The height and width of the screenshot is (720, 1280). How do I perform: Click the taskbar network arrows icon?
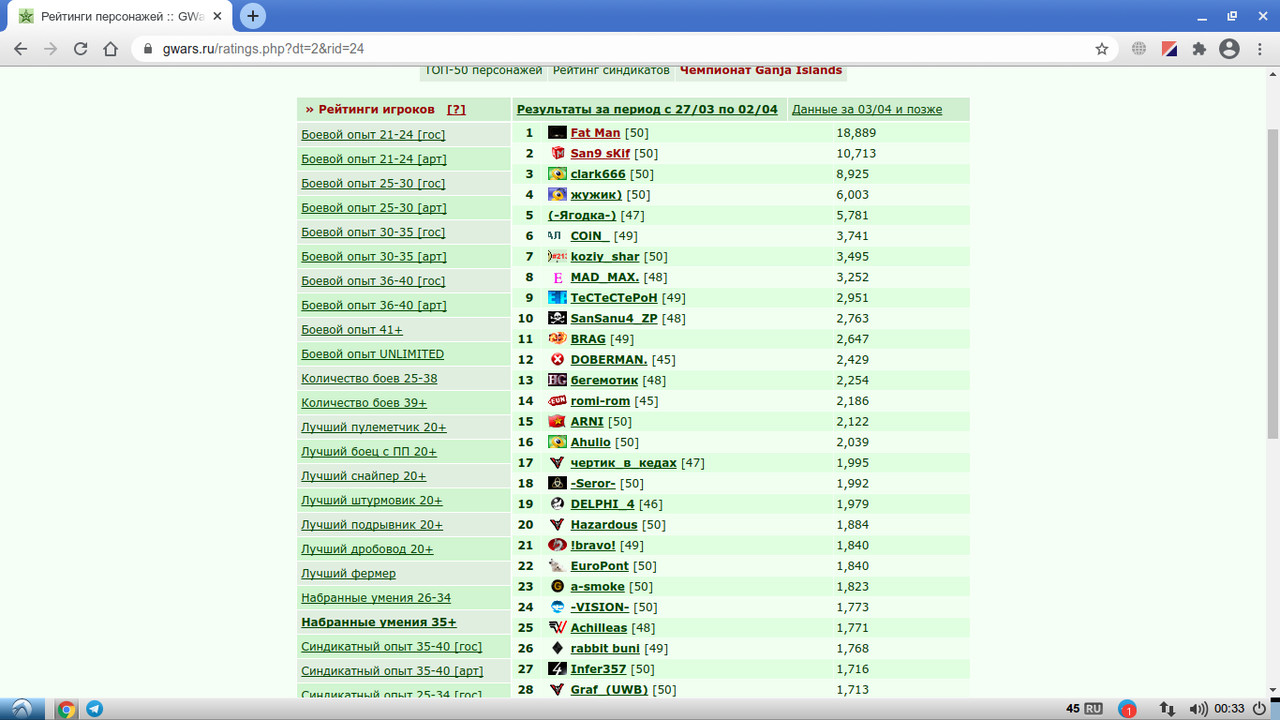click(1166, 709)
